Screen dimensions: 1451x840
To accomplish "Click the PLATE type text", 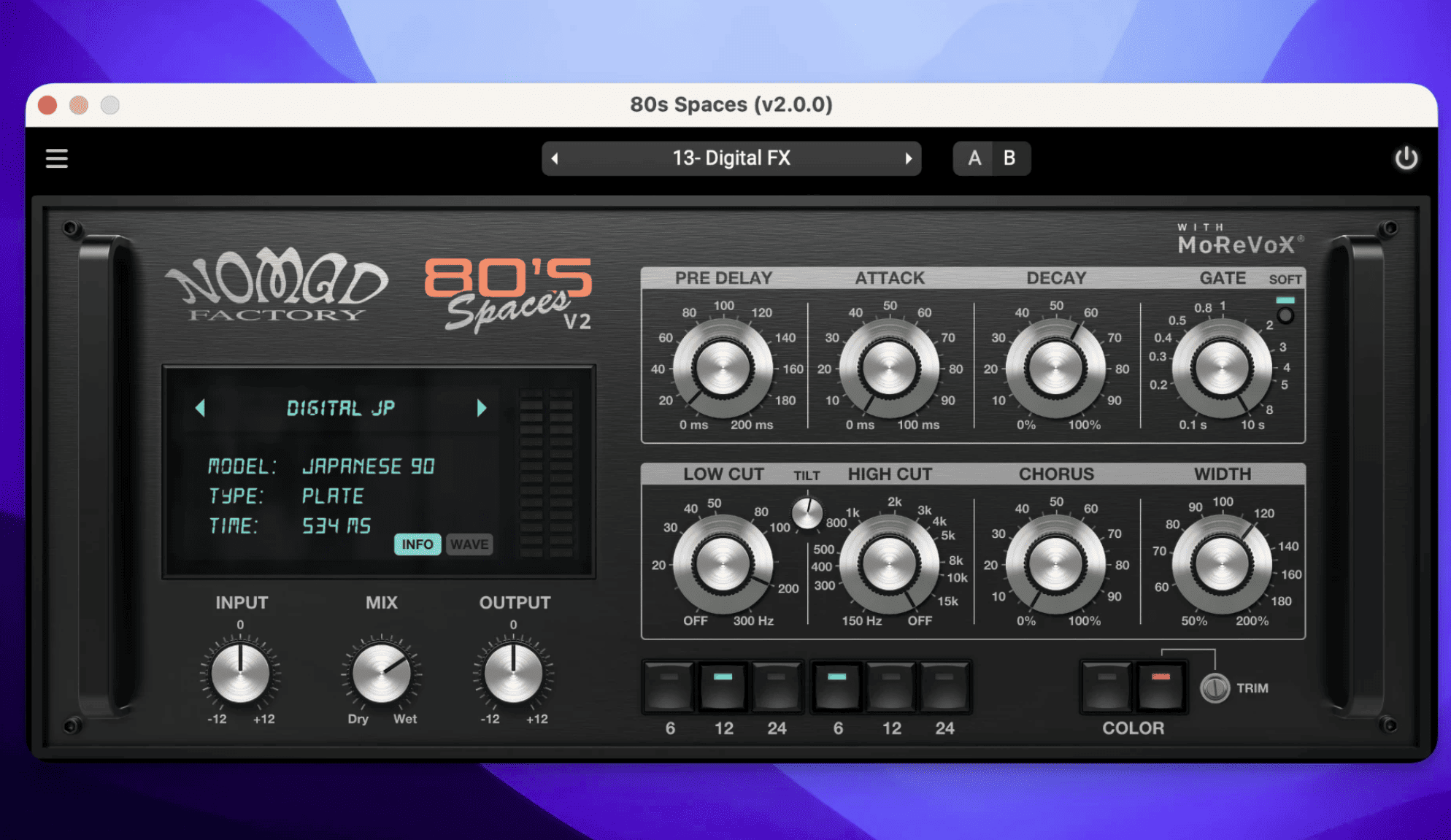I will pyautogui.click(x=333, y=496).
